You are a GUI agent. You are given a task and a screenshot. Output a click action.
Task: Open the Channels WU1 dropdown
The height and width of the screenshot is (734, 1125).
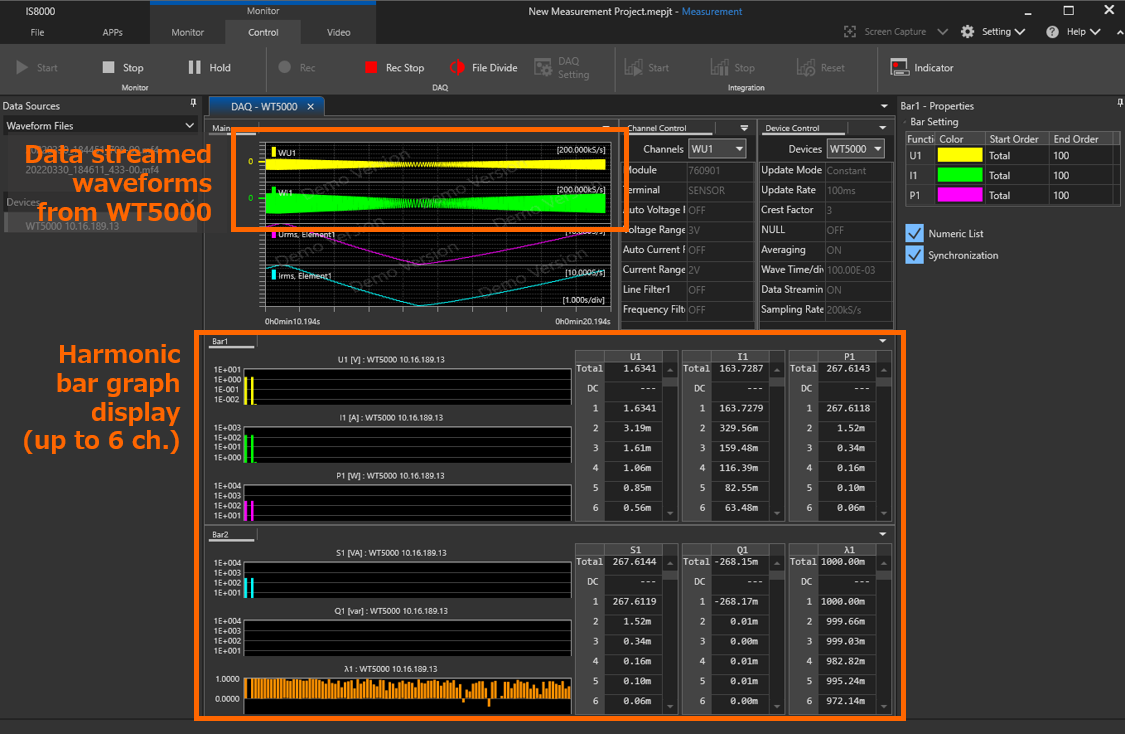(717, 149)
